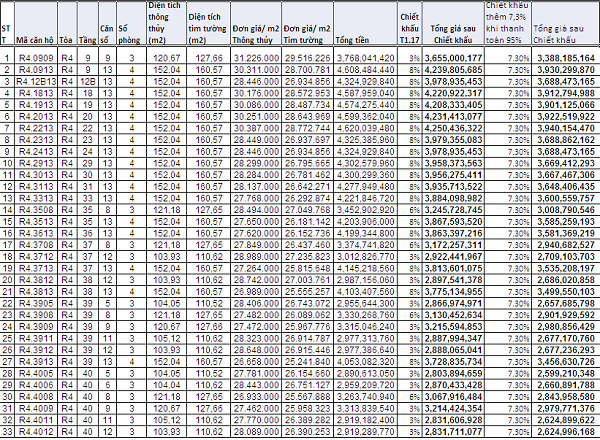The image size is (600, 440).
Task: Click the 'Chiết khấu T1.17' header cell
Action: point(409,23)
